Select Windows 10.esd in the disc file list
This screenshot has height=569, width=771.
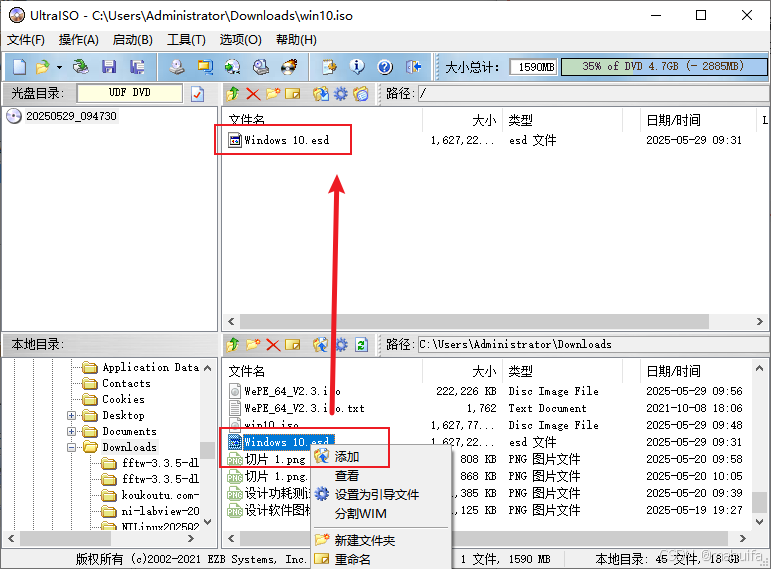(x=287, y=140)
